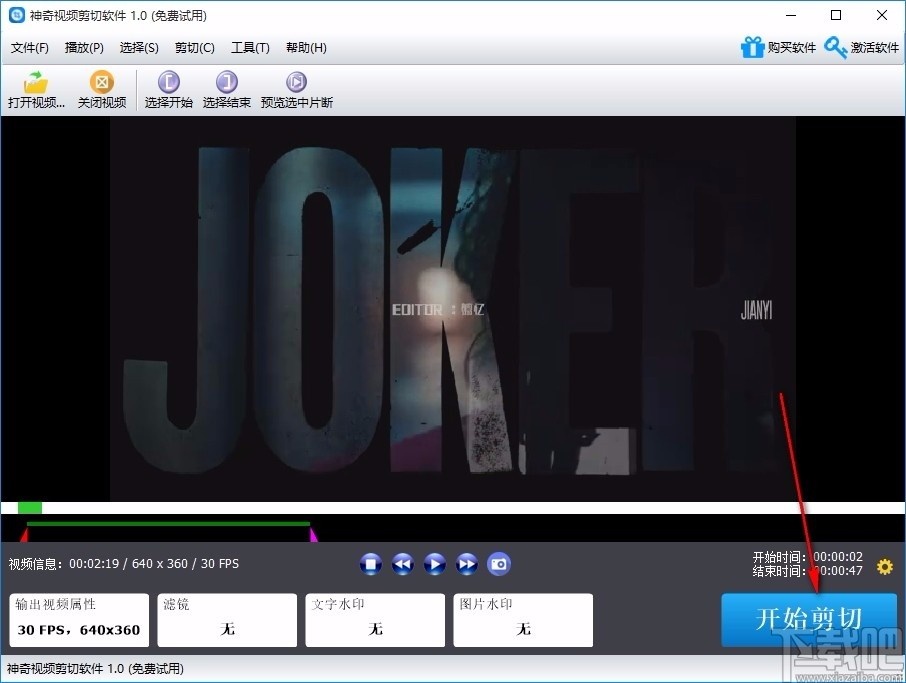Click the green selected range bar
Viewport: 906px width, 683px height.
pyautogui.click(x=168, y=524)
